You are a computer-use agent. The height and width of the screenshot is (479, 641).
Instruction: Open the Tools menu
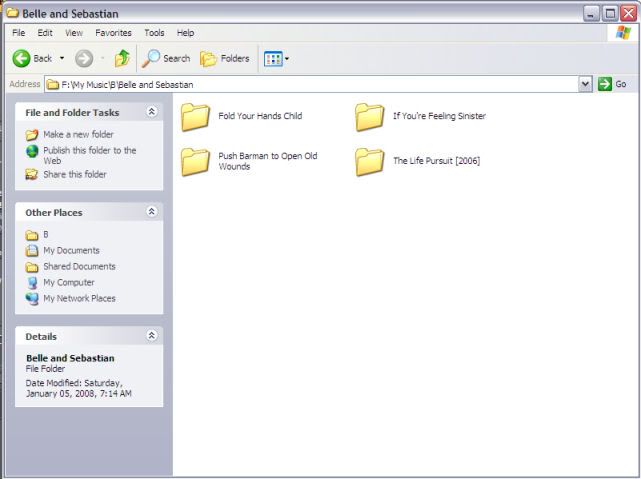pos(154,33)
